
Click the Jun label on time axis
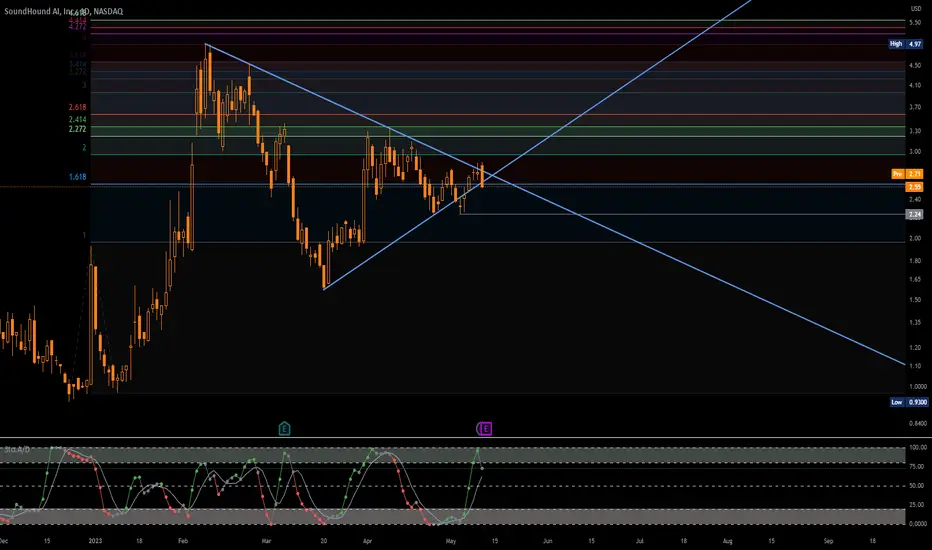(547, 541)
